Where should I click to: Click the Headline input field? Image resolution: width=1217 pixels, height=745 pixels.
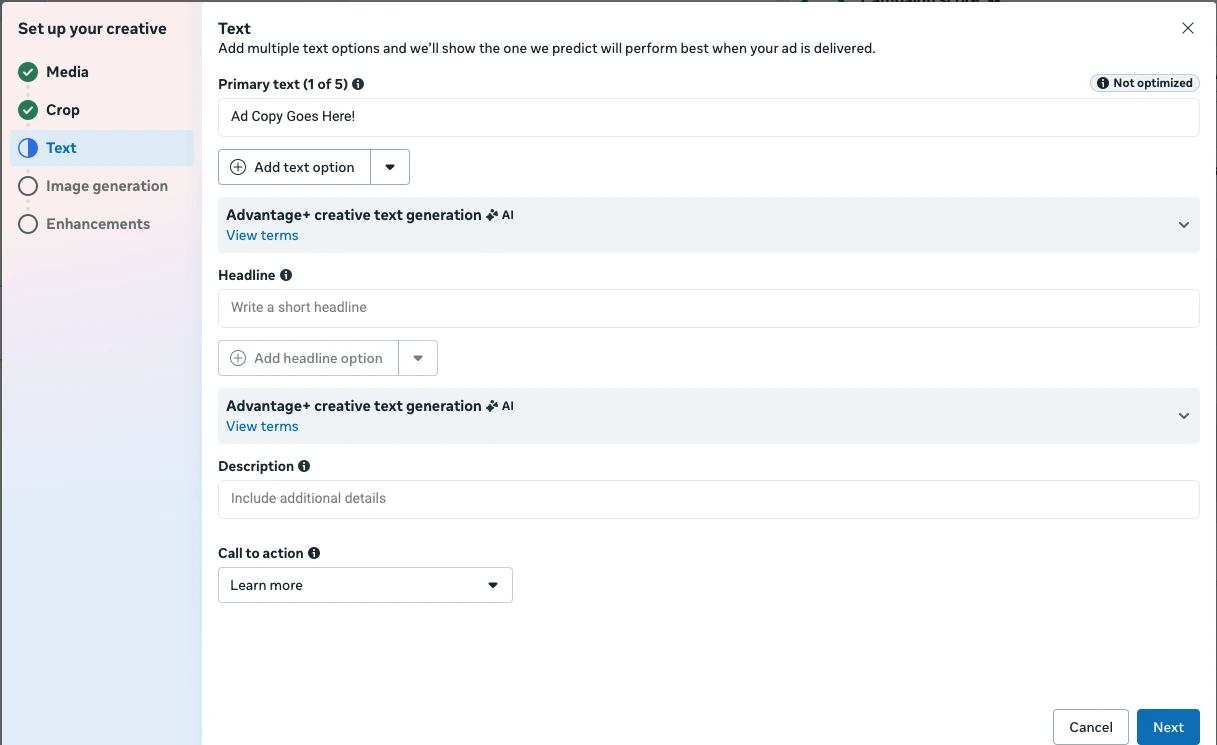pos(708,308)
